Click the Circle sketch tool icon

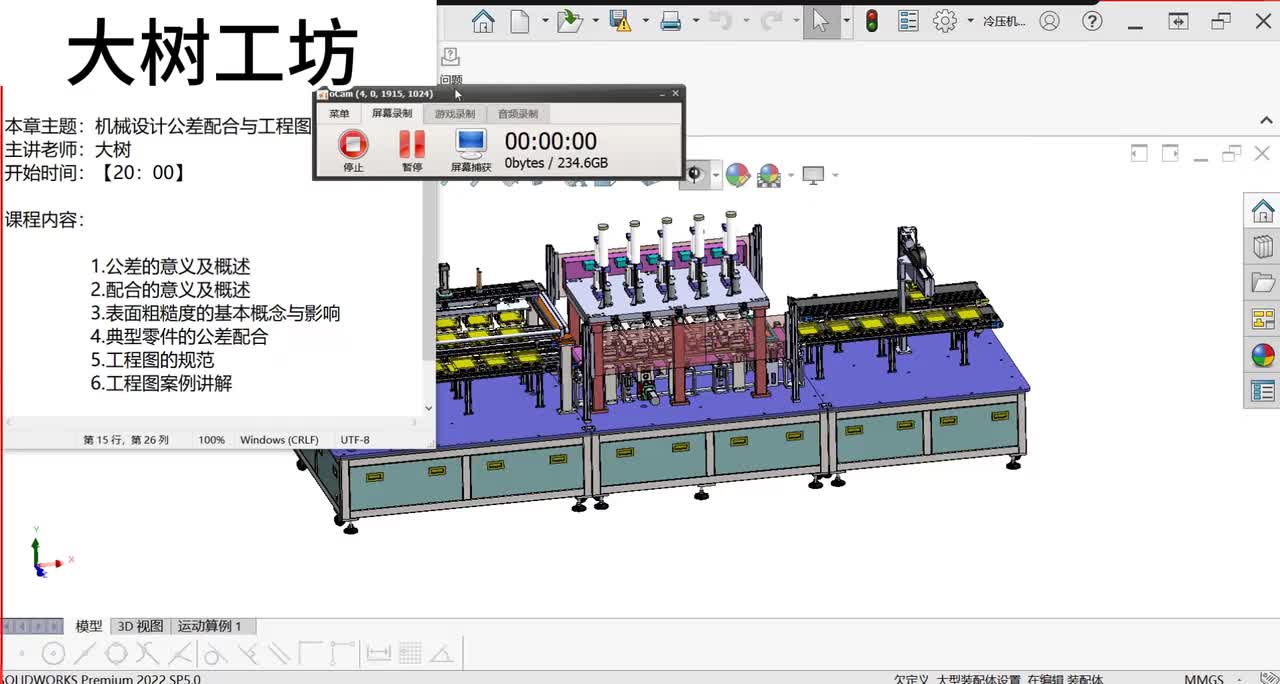(54, 654)
